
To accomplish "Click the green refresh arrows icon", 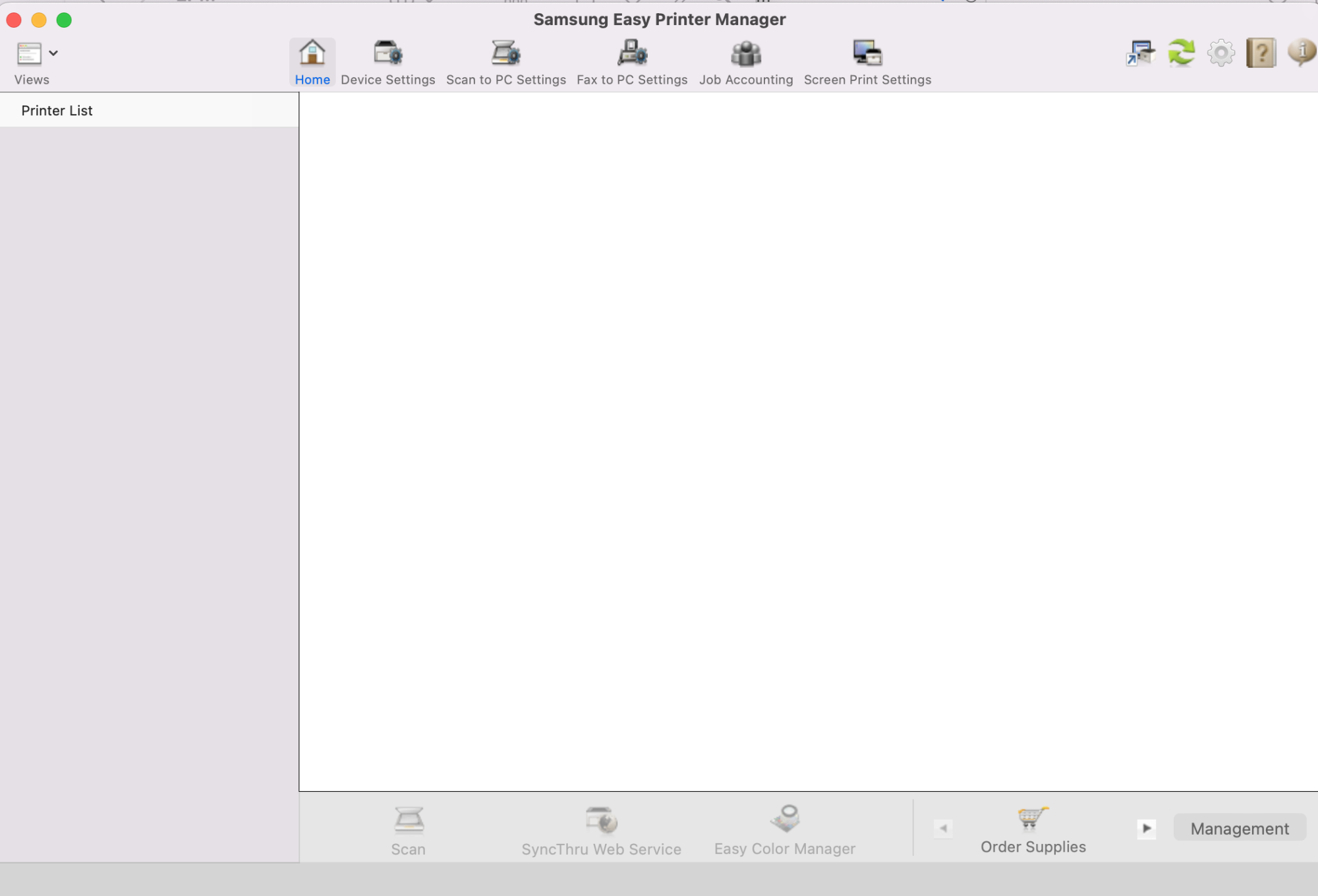I will click(x=1181, y=53).
